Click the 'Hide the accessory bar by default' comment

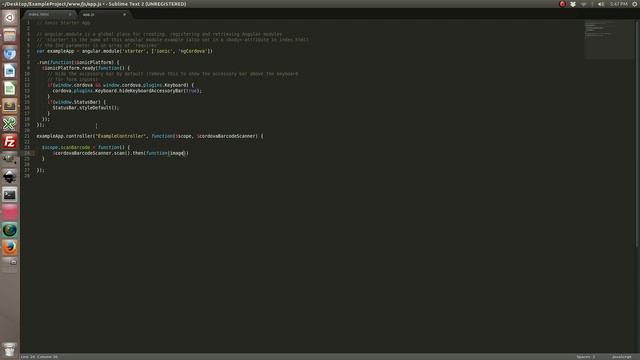[x=173, y=74]
